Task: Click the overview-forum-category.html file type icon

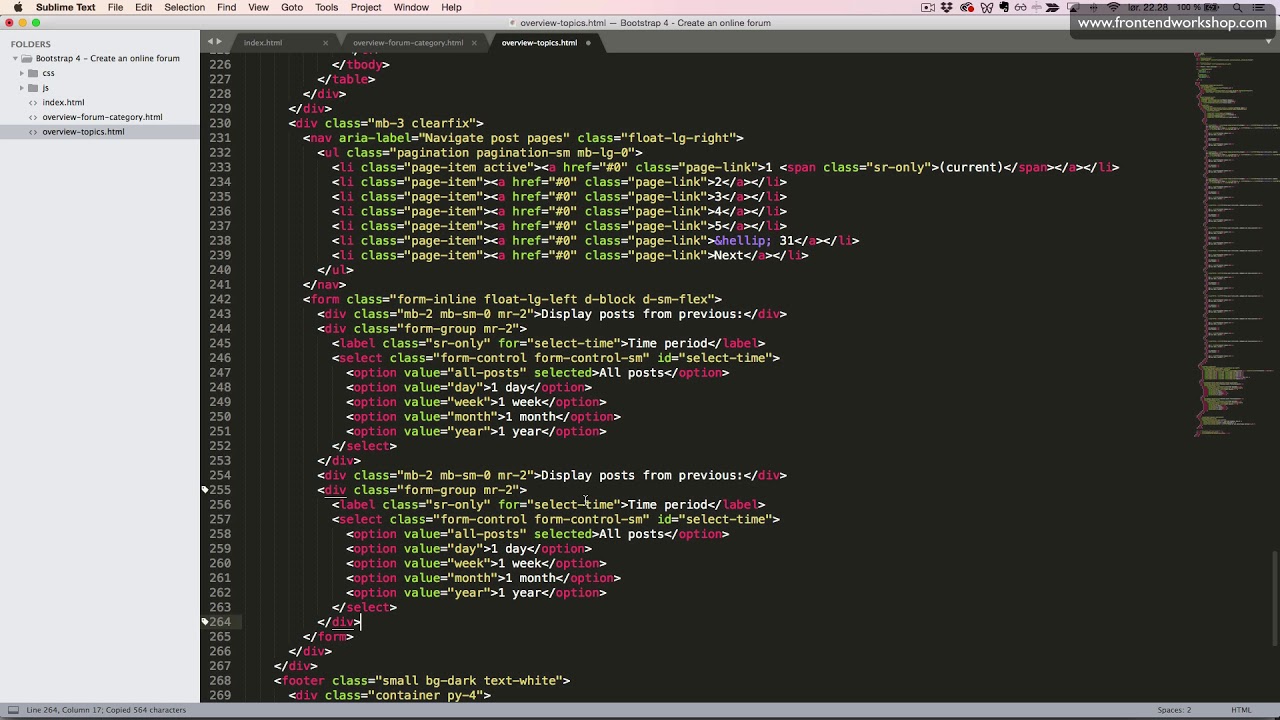Action: coord(33,117)
